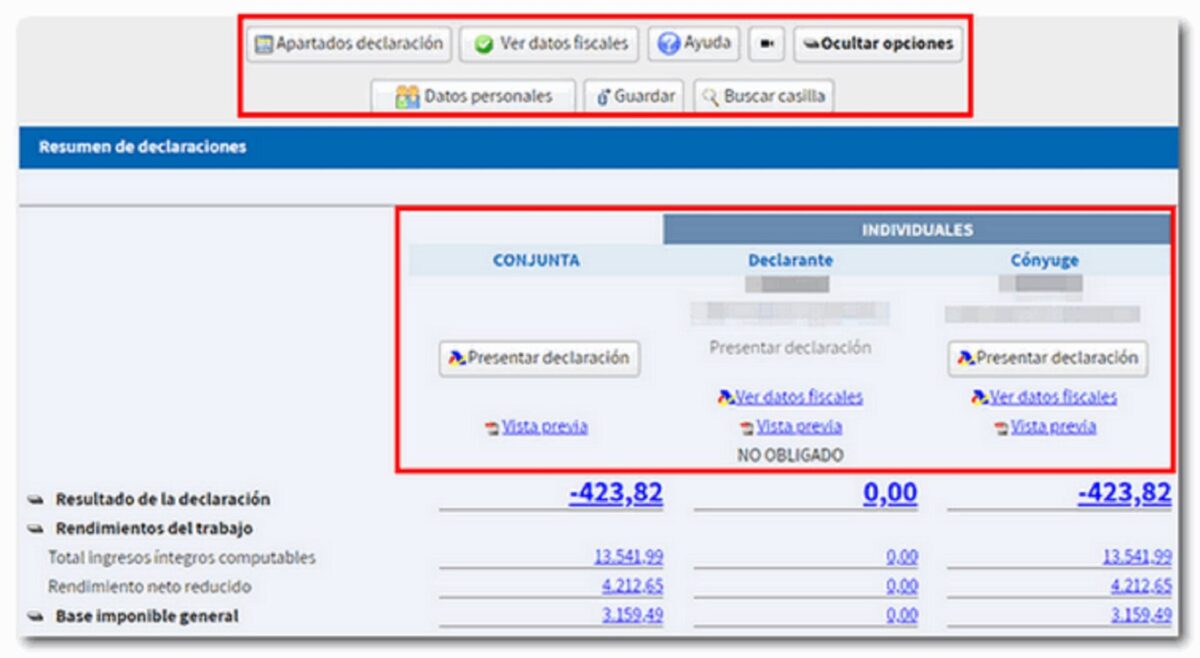Click Conjunta result -423,82
The image size is (1200, 658).
[616, 493]
